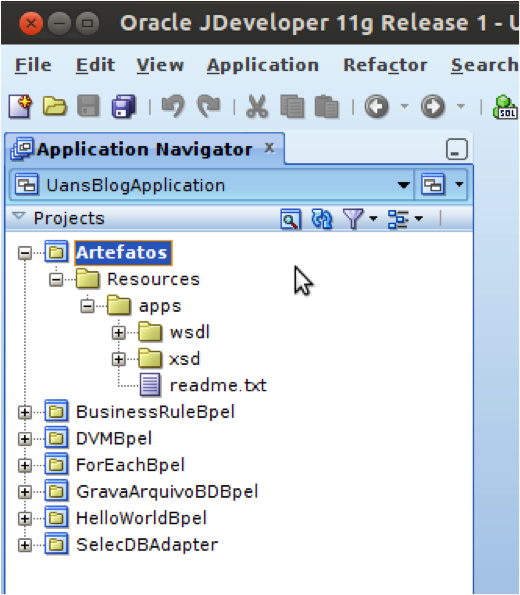Click the application menu icon beside UansBlogApplication
This screenshot has height=595, width=520.
click(433, 185)
